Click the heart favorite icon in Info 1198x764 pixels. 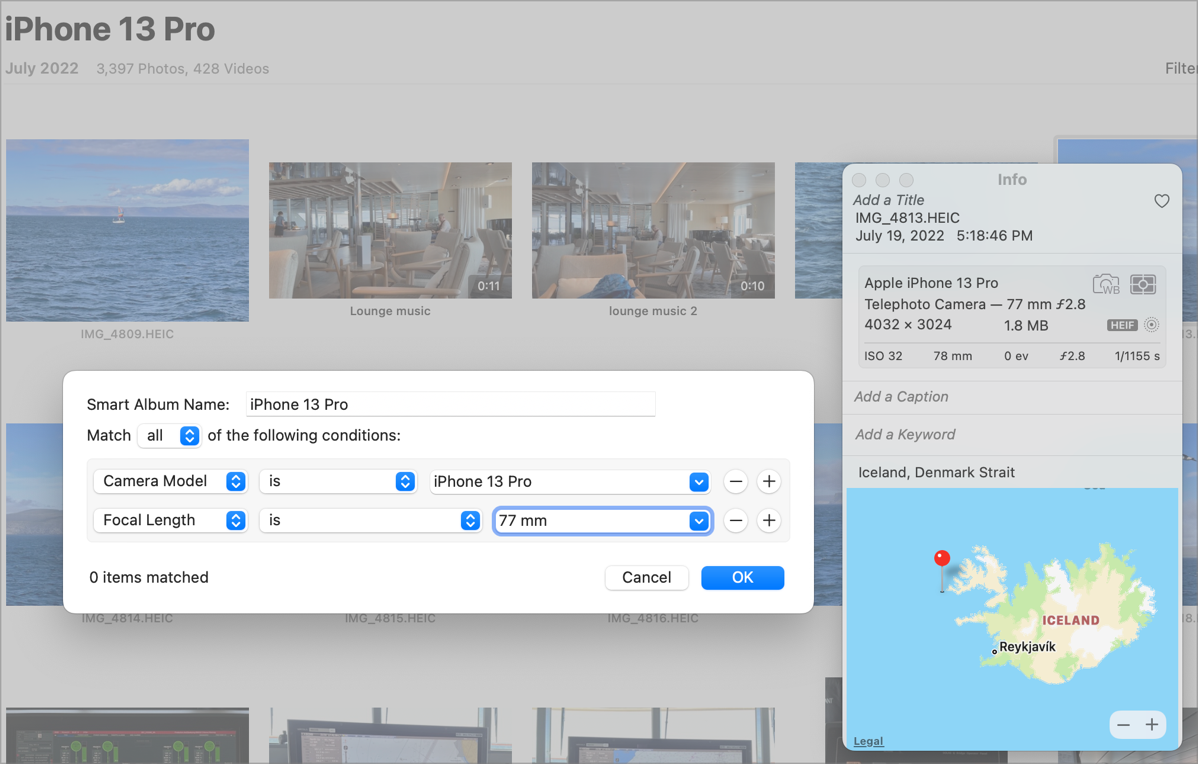pyautogui.click(x=1161, y=201)
